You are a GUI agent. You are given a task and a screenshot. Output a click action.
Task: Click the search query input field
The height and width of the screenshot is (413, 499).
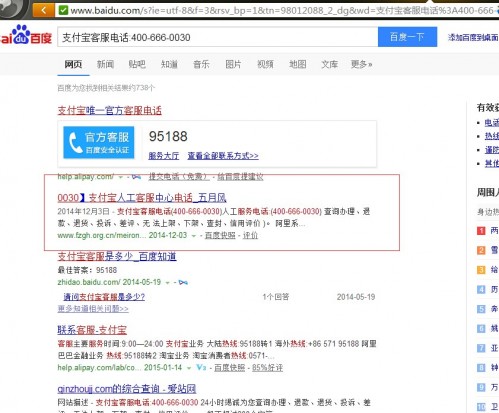coord(218,37)
